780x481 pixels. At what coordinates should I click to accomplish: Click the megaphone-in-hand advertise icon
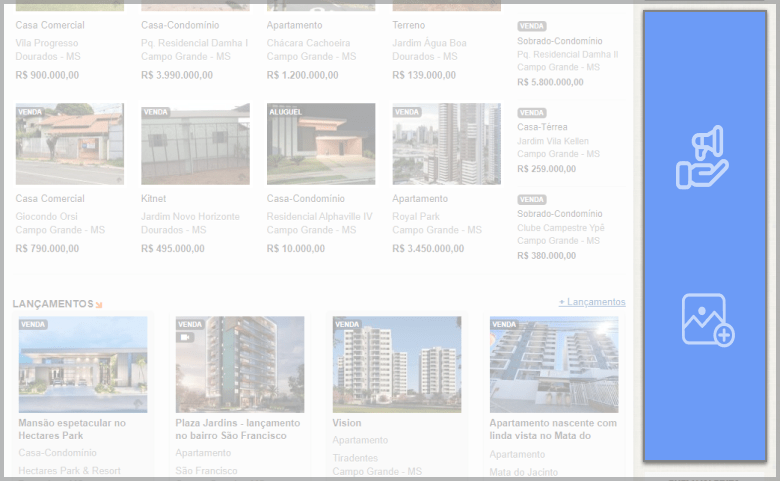pos(702,157)
